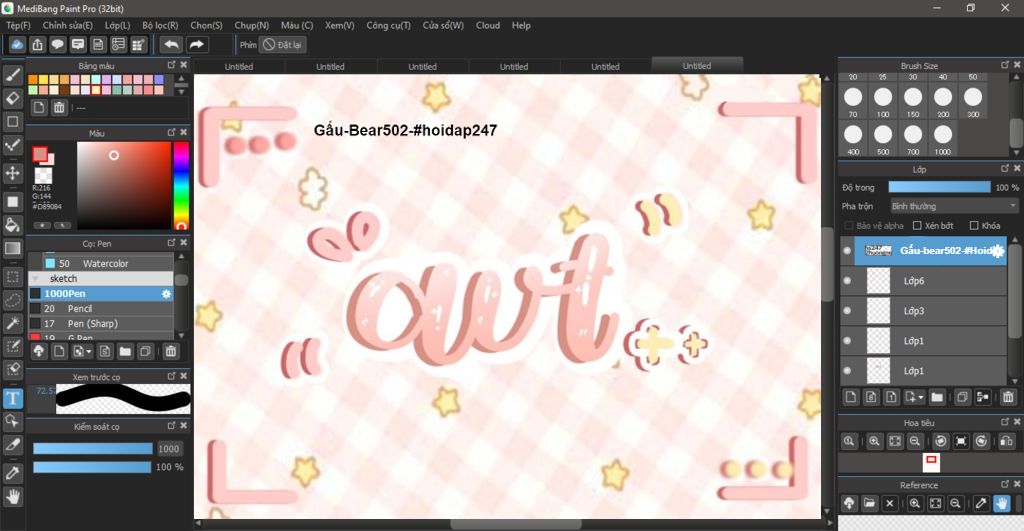Float the Hoa tiêu panel
Screen dimensions: 1024x531
pyautogui.click(x=1005, y=422)
